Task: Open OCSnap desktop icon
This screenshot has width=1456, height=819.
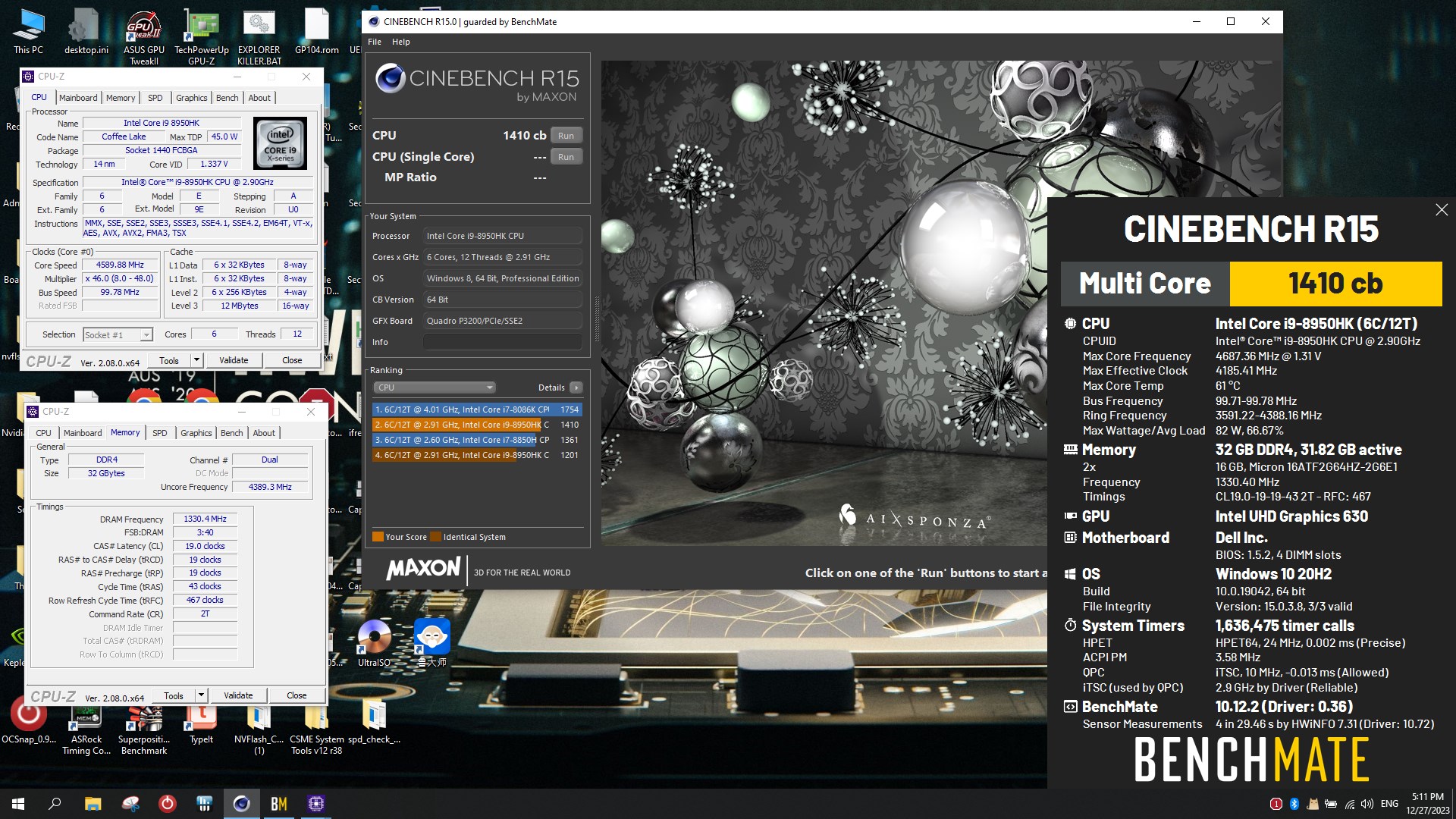Action: [x=28, y=720]
